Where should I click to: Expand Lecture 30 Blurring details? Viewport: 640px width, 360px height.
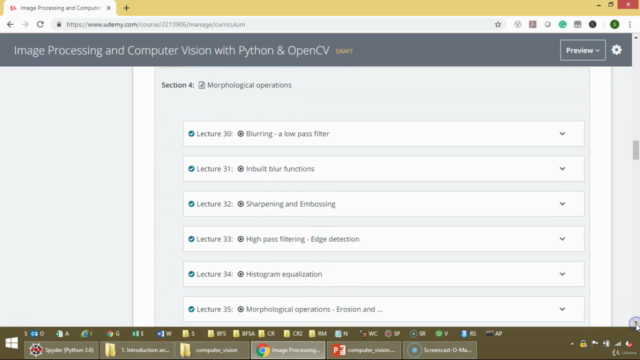[562, 133]
